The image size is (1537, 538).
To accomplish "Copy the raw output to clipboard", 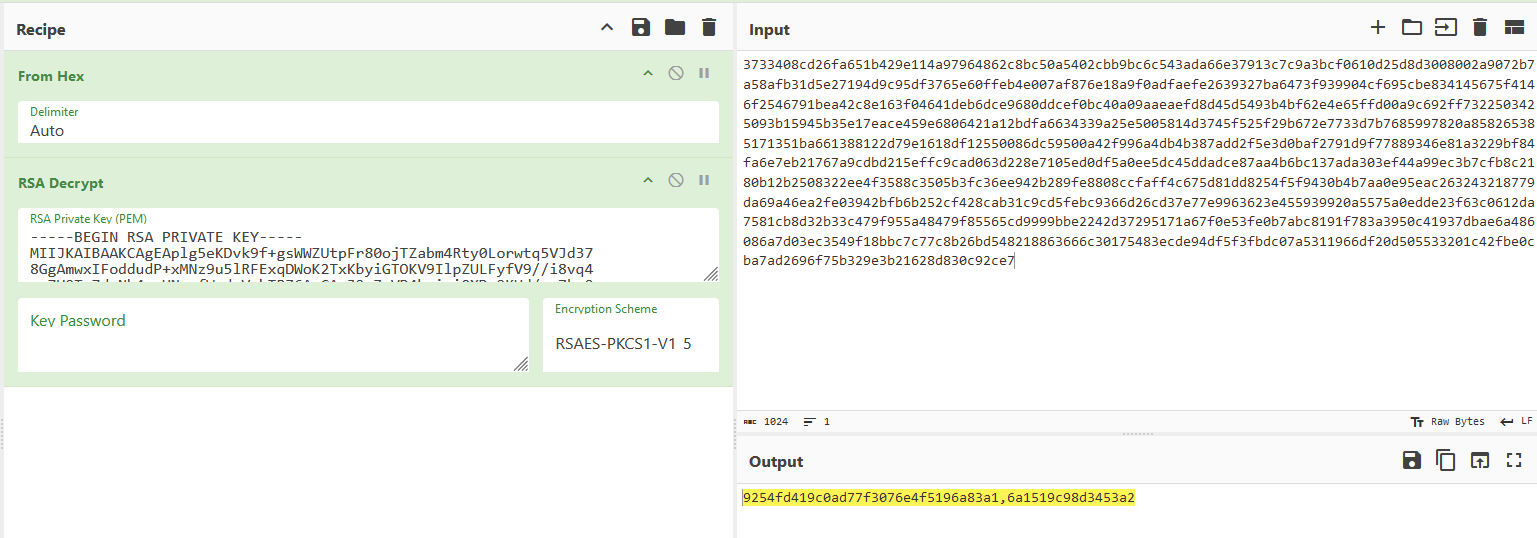I will [1446, 460].
